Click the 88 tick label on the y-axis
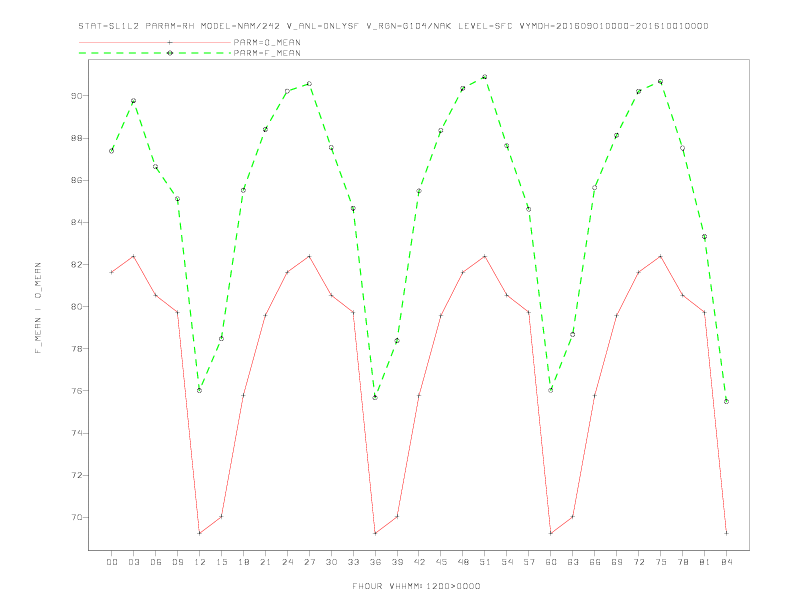This screenshot has width=792, height=612. click(76, 138)
